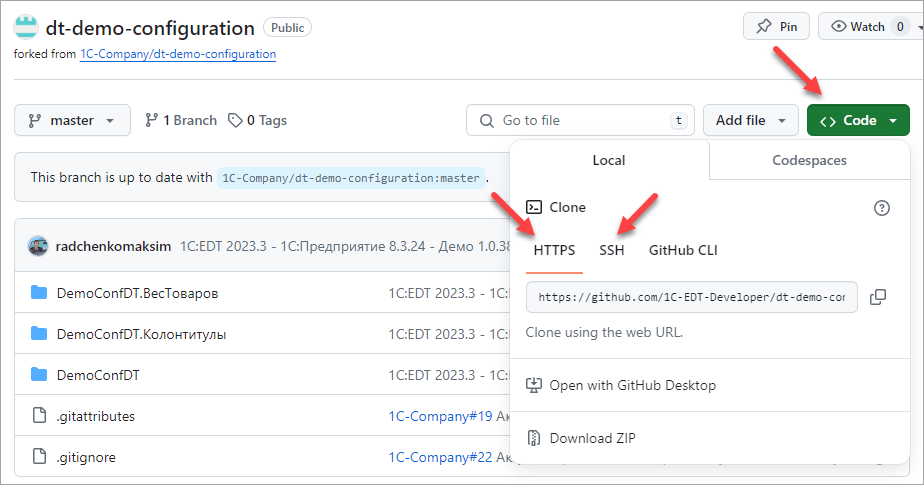Click the Go to file search field
The width and height of the screenshot is (924, 485).
[580, 120]
